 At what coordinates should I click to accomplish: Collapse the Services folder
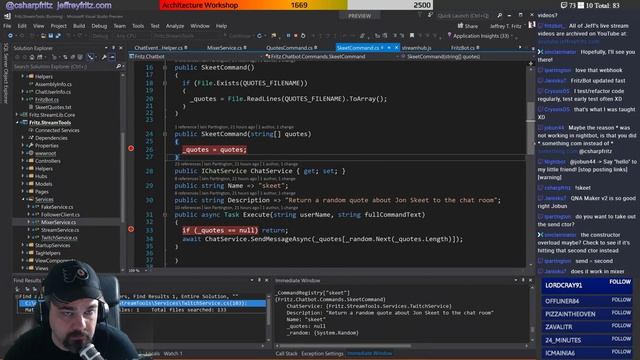pyautogui.click(x=23, y=199)
